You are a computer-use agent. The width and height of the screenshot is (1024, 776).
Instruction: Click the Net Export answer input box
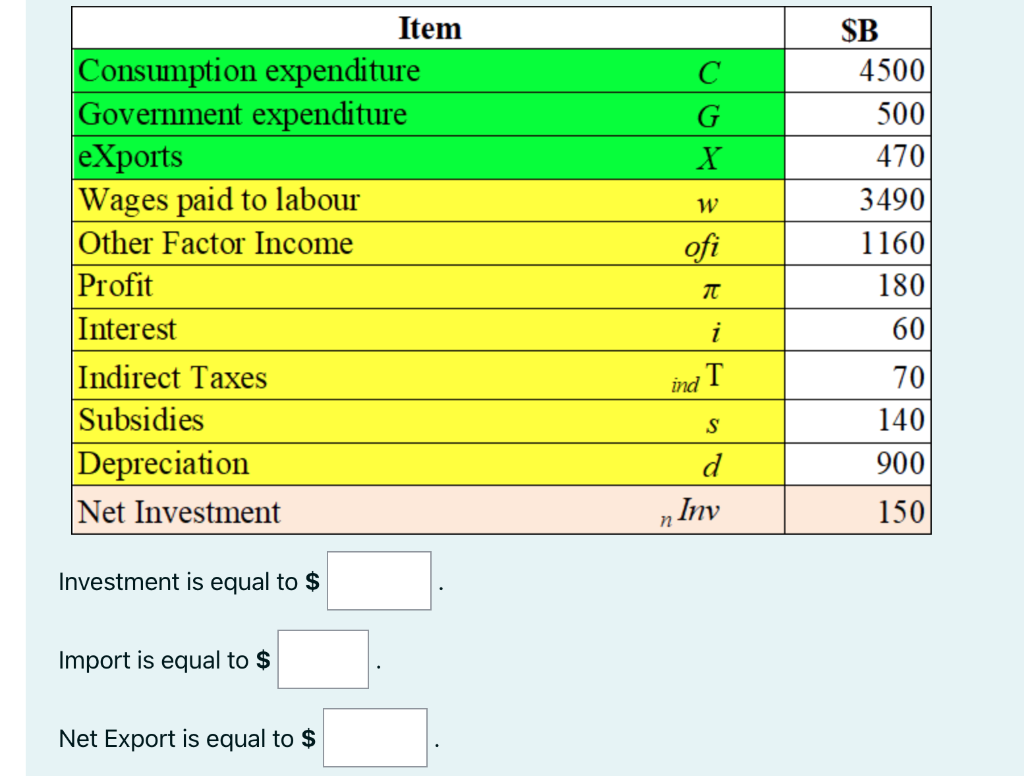point(374,737)
